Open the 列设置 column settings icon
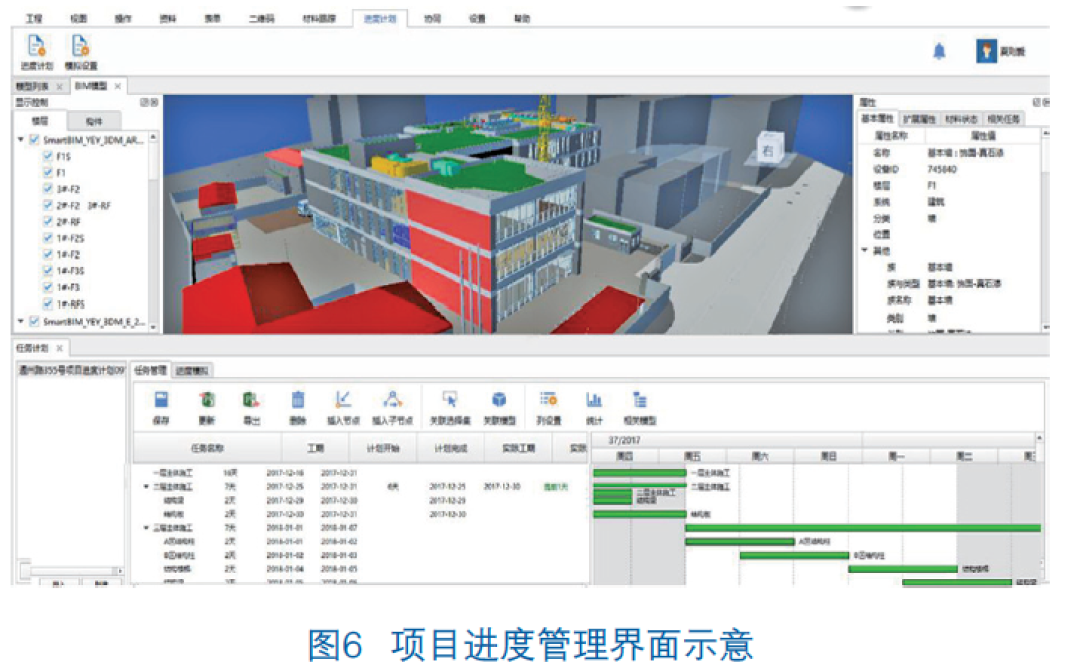The height and width of the screenshot is (671, 1080). pos(549,400)
